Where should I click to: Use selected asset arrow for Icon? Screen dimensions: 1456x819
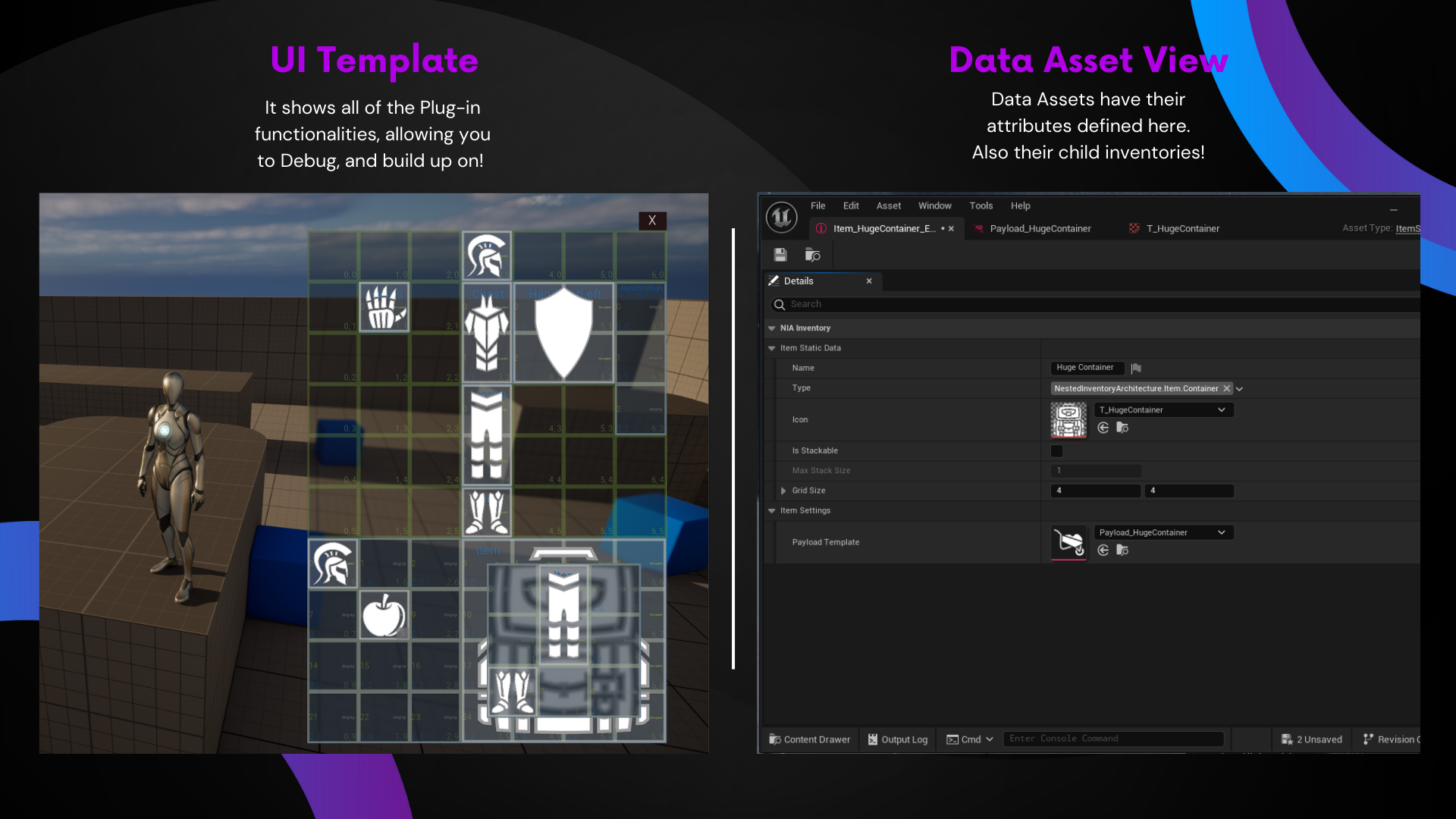[1103, 428]
